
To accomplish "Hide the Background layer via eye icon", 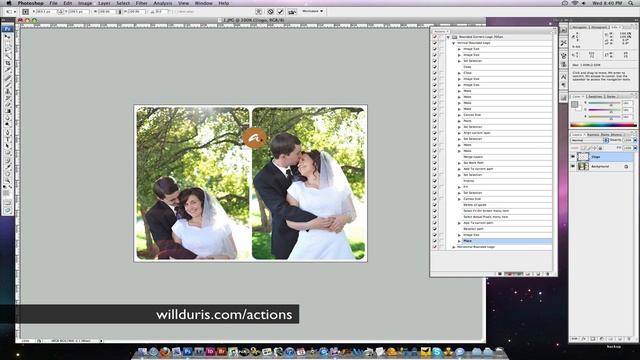I will (573, 167).
